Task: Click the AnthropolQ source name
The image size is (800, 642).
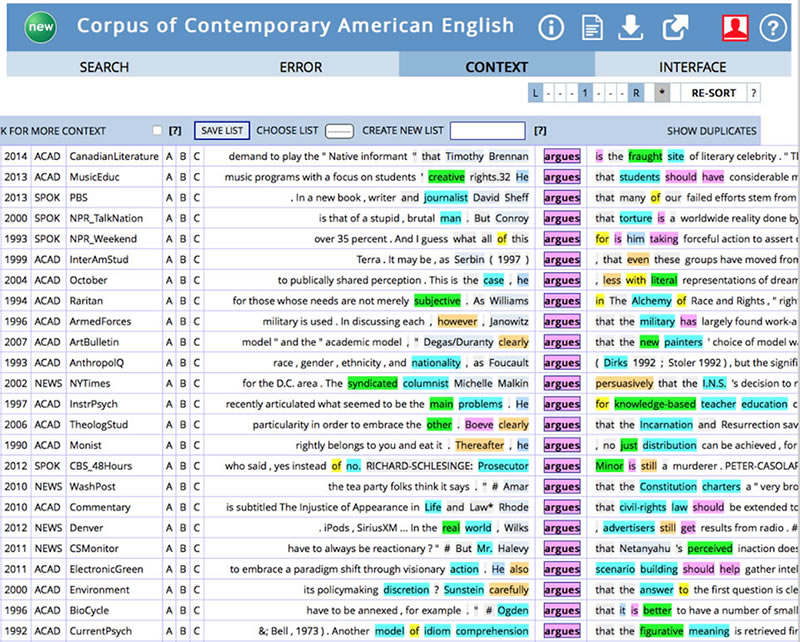Action: (x=96, y=363)
